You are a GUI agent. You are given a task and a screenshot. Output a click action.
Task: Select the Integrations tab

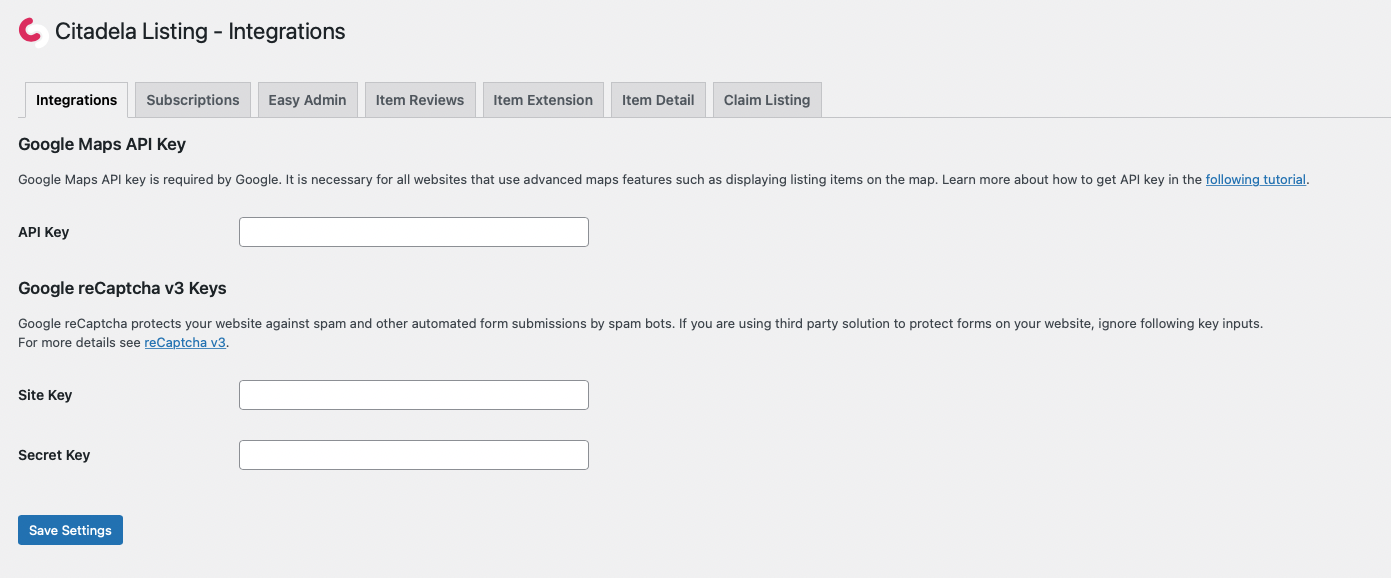pos(76,100)
